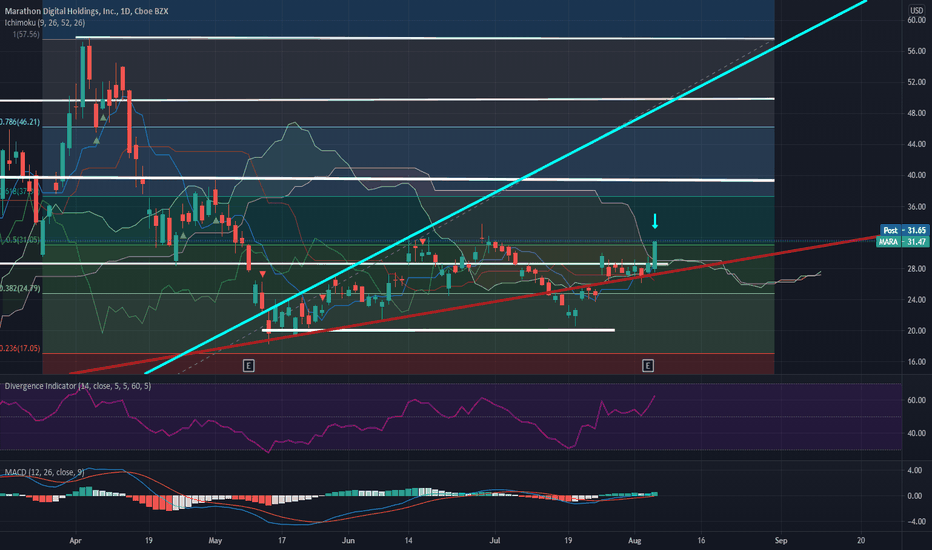Click the USD currency label

pos(916,10)
